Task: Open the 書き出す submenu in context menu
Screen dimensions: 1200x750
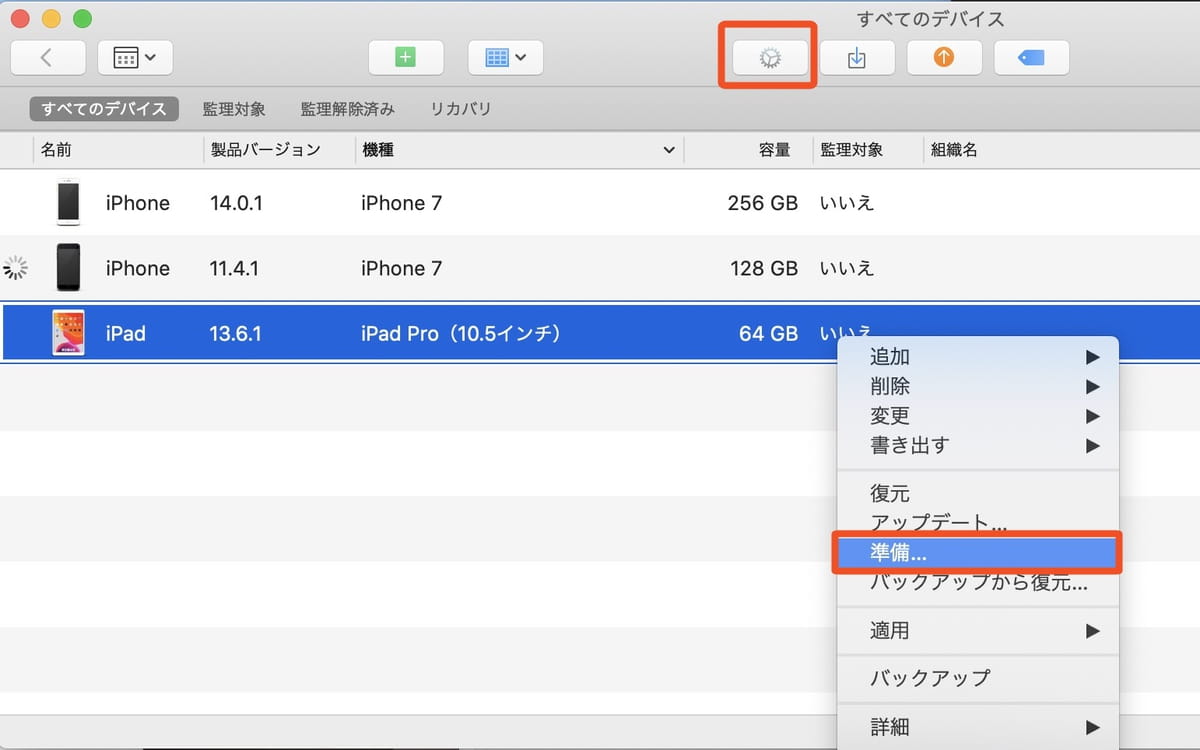Action: pos(977,446)
